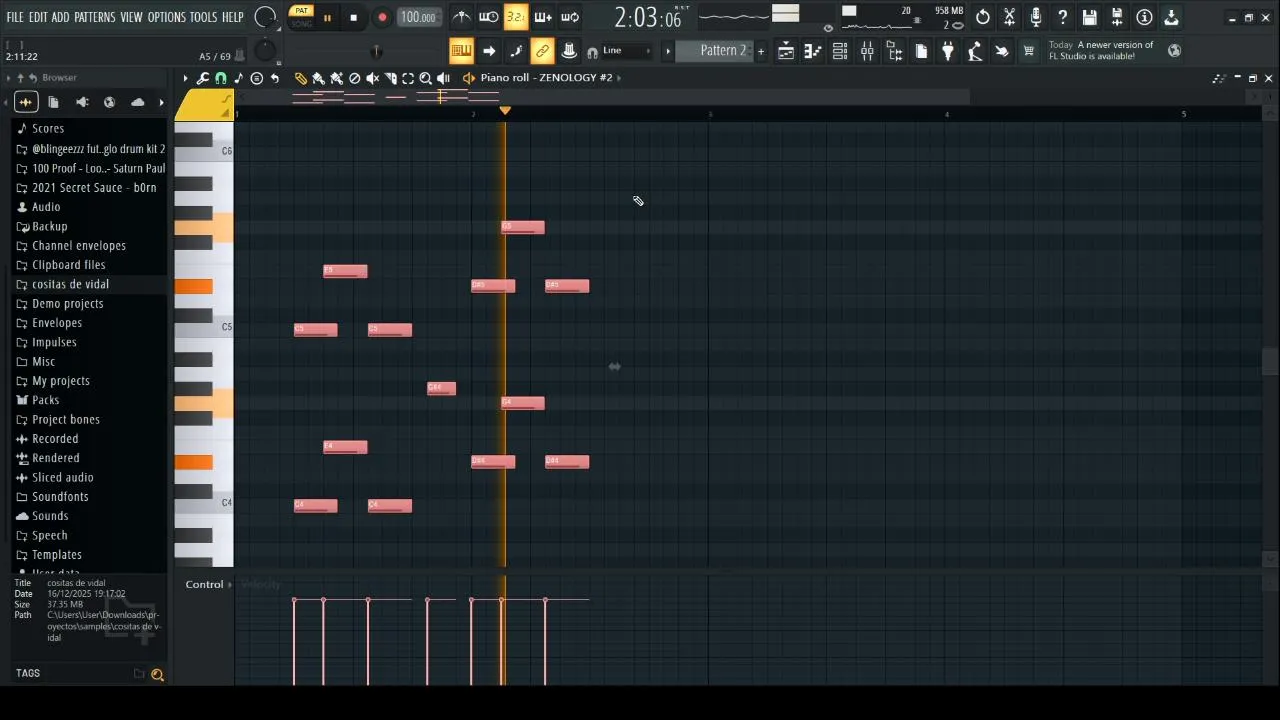Click the record button

click(381, 17)
